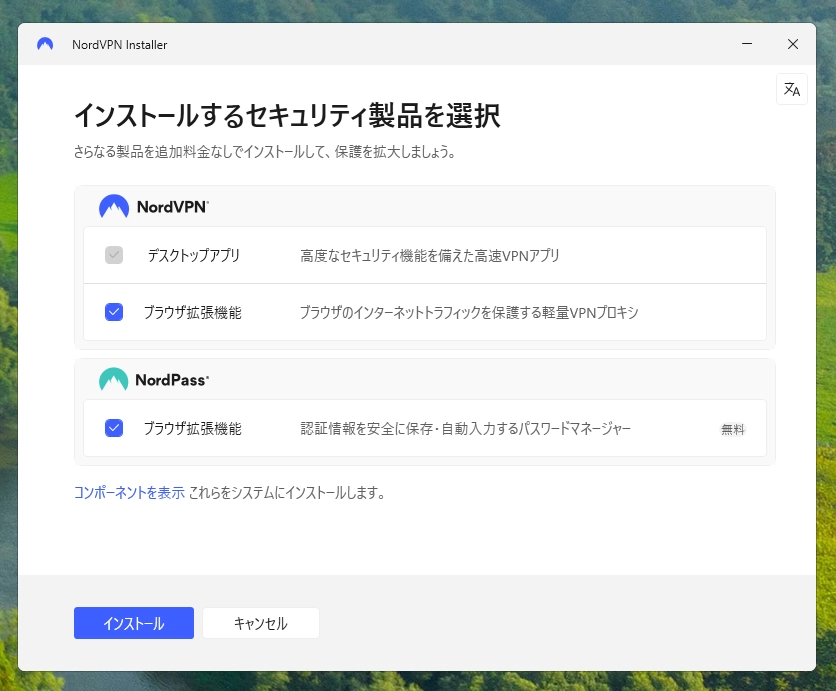
Task: Toggle the greyed デスクトップアプリ checkbox
Action: coord(114,255)
